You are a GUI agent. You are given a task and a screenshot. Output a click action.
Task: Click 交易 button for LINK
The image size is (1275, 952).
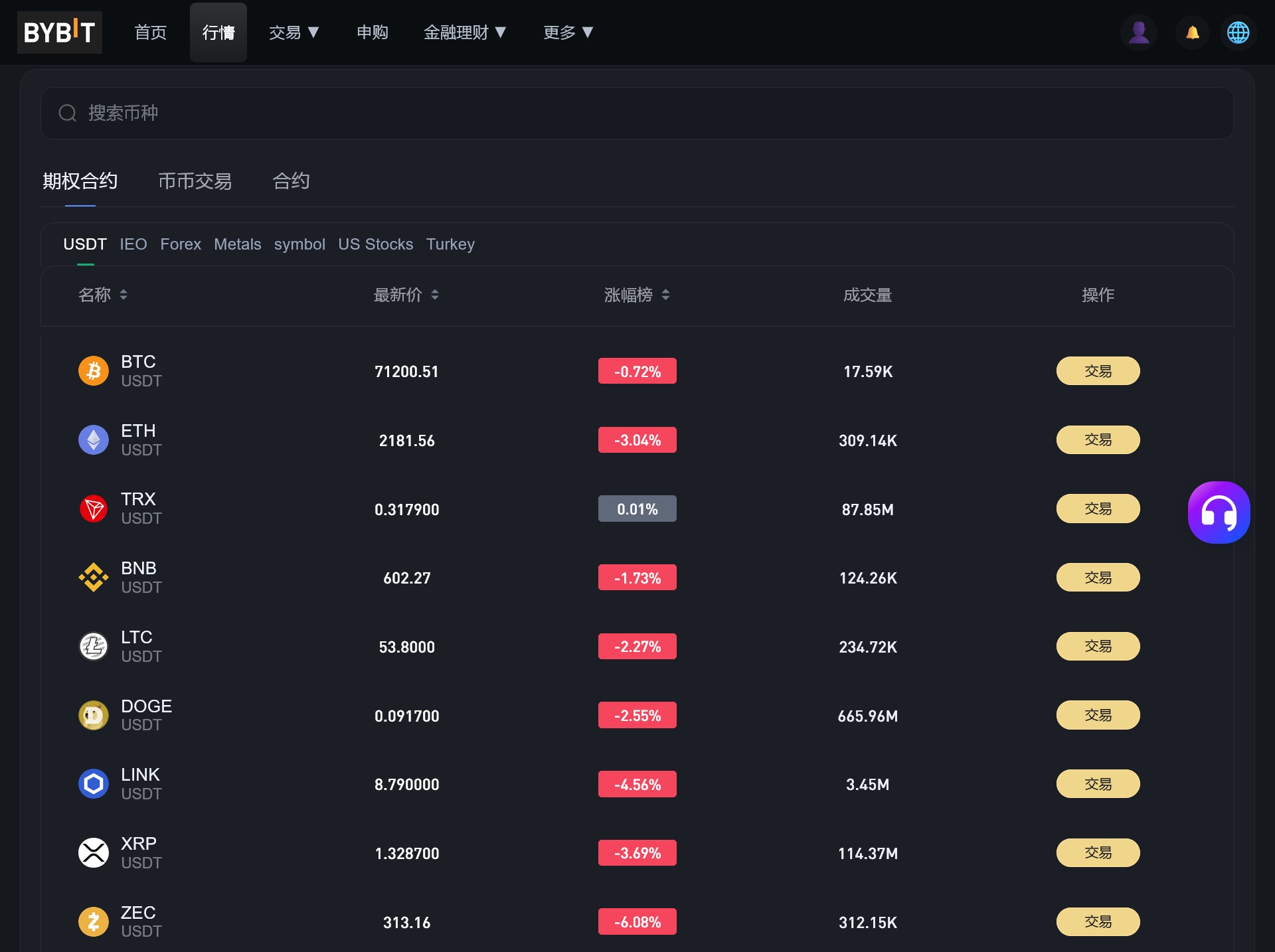[x=1098, y=784]
